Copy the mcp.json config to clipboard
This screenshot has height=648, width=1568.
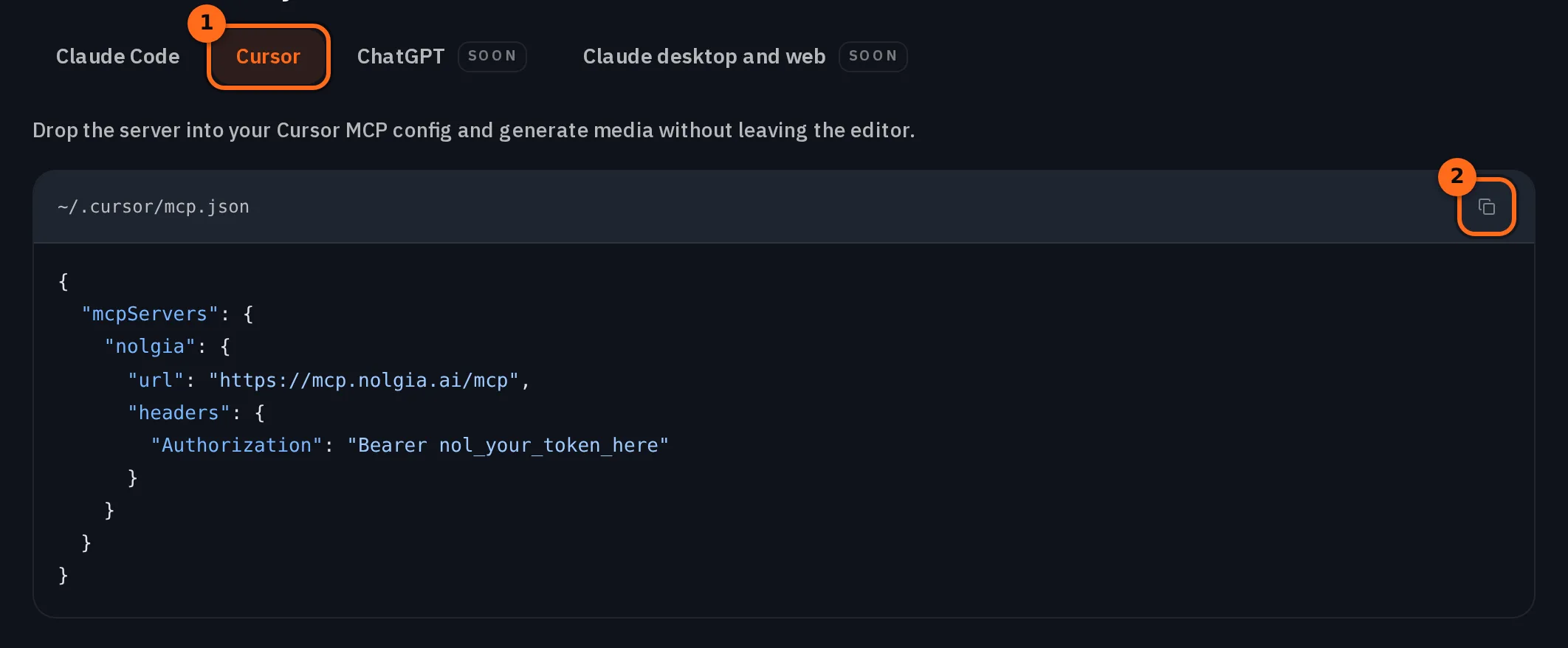(1486, 207)
